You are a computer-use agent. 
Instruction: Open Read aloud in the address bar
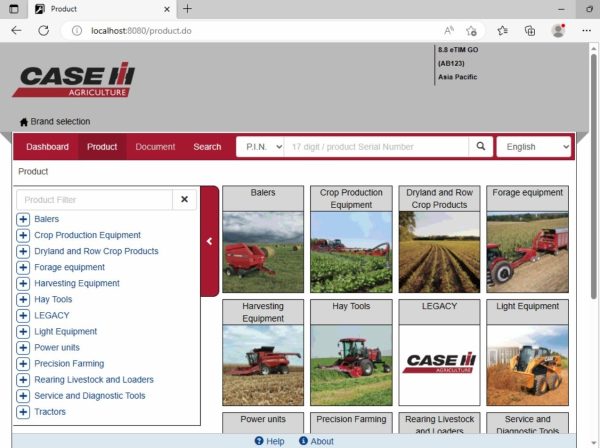(449, 31)
